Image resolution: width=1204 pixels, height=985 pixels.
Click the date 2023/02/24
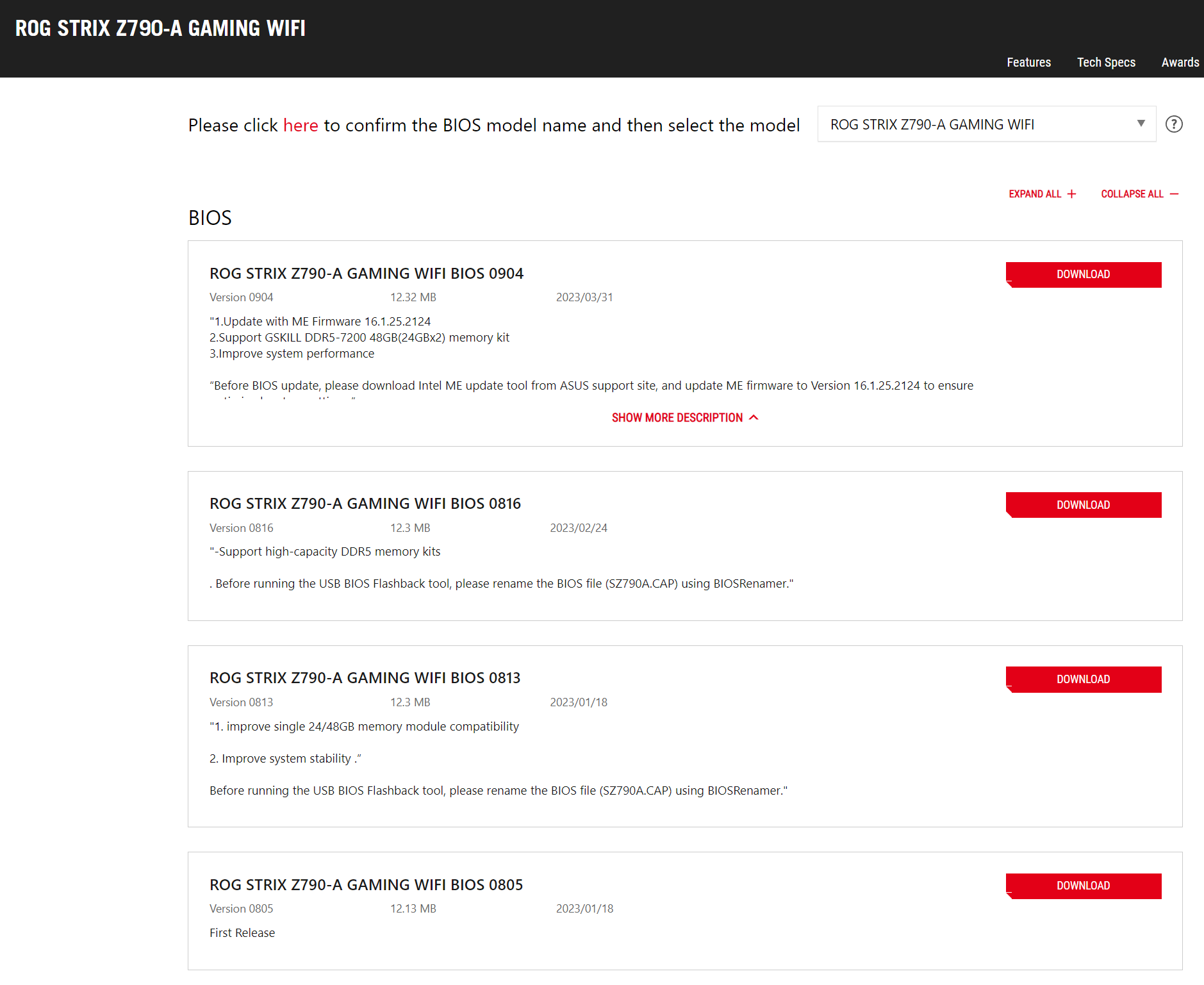(579, 528)
